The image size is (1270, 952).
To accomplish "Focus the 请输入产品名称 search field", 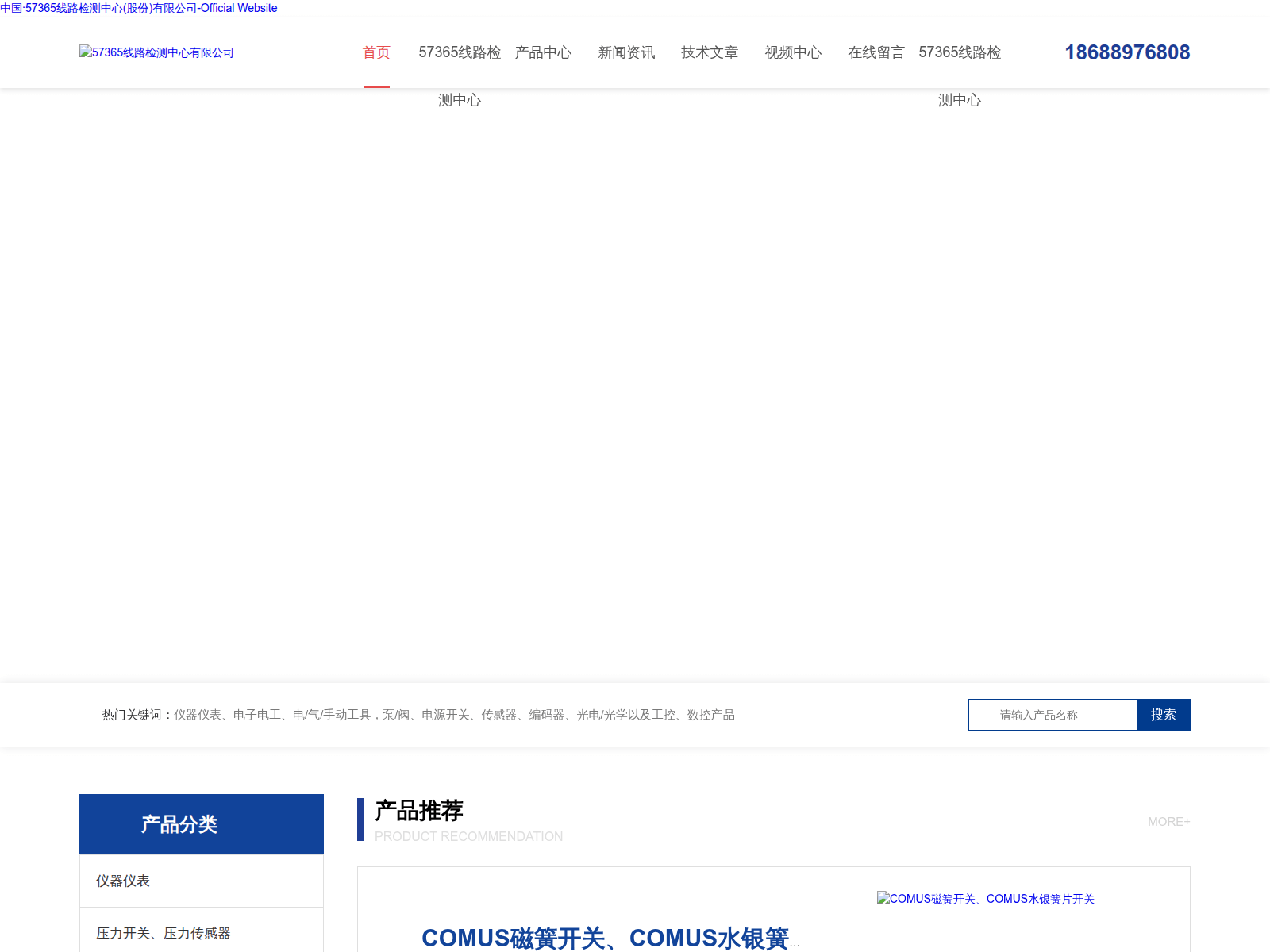I will pyautogui.click(x=1053, y=715).
